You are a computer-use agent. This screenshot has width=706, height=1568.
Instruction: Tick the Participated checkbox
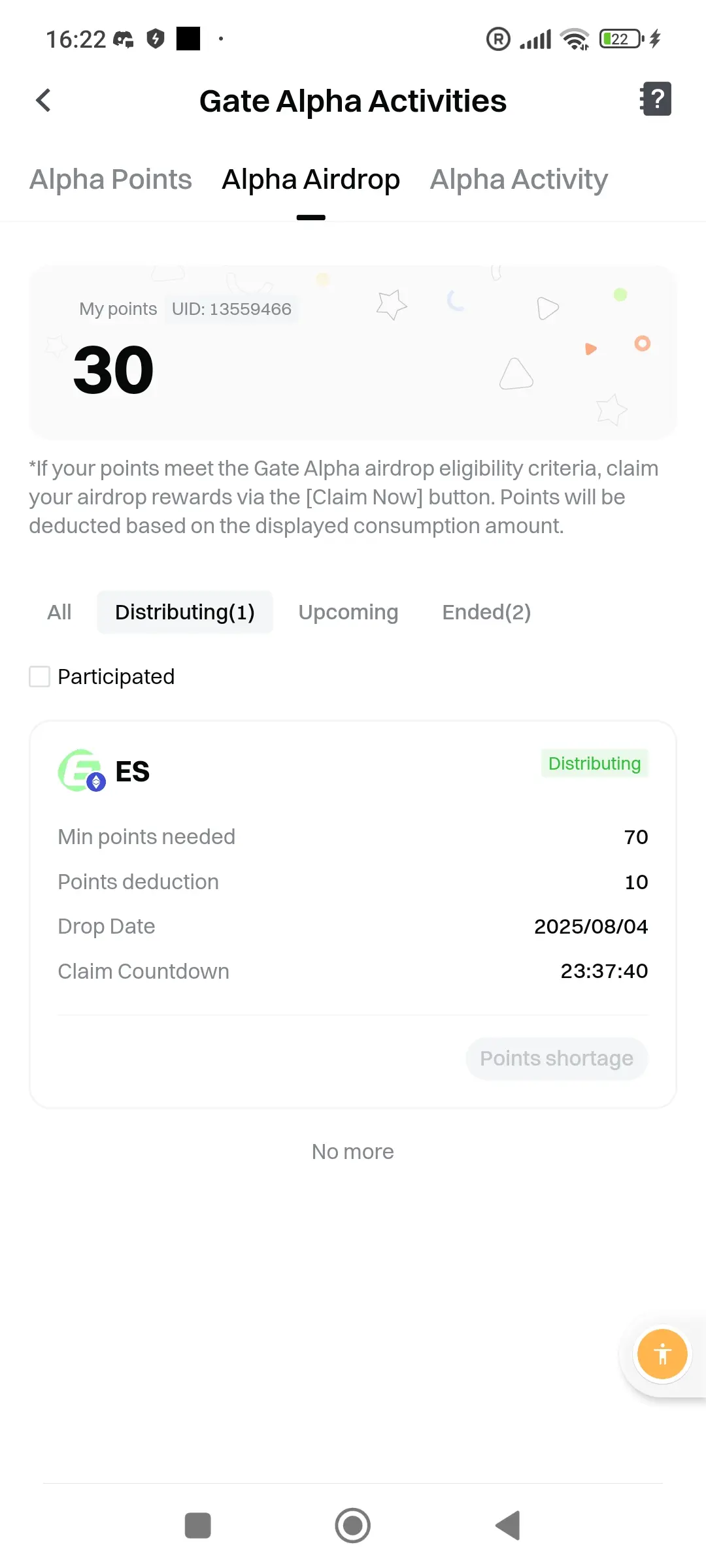39,676
